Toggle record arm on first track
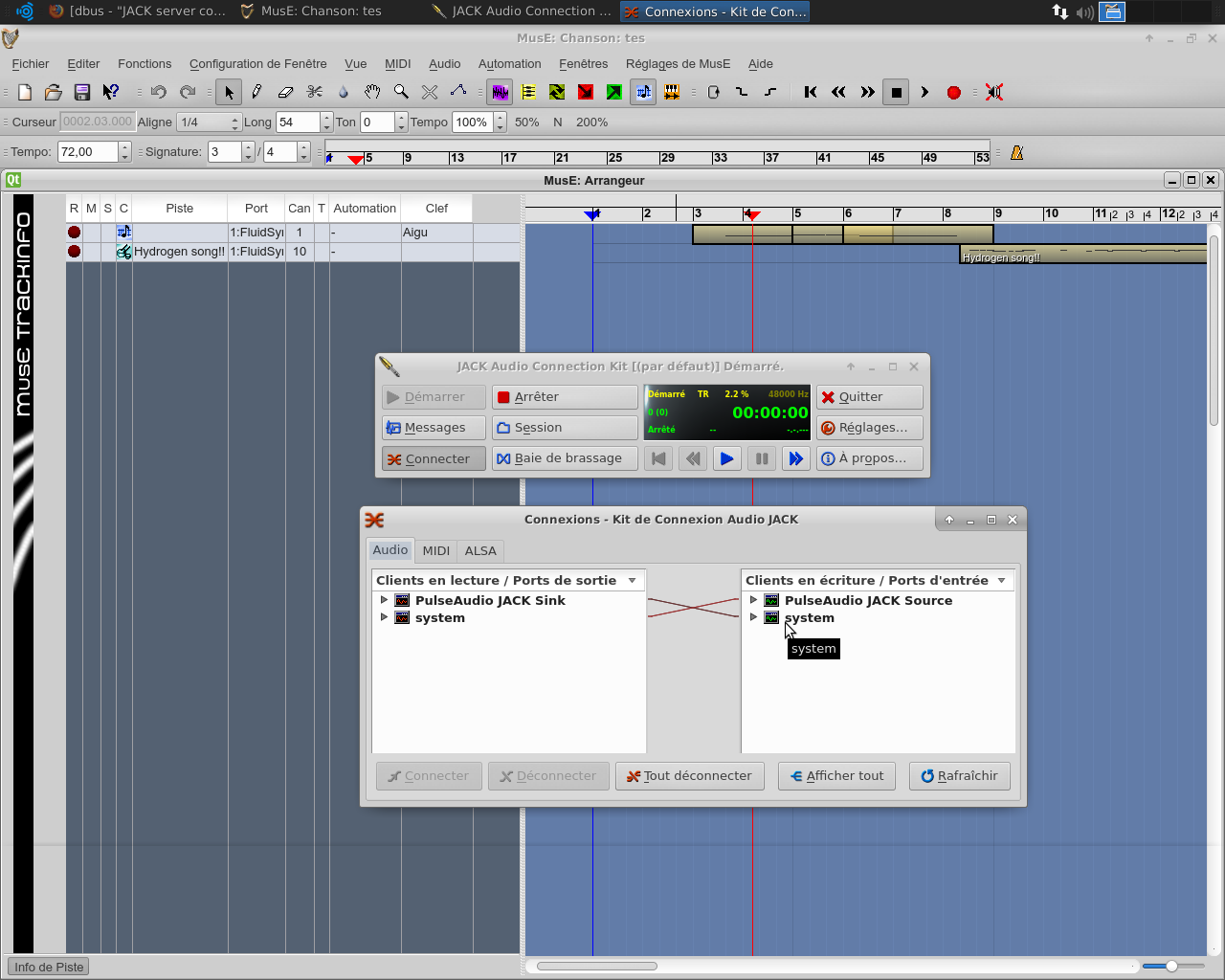 [x=75, y=233]
